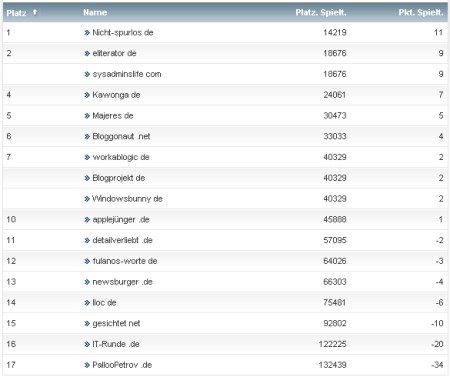450x377 pixels.
Task: Open the Windowsbunny de link
Action: [x=127, y=199]
